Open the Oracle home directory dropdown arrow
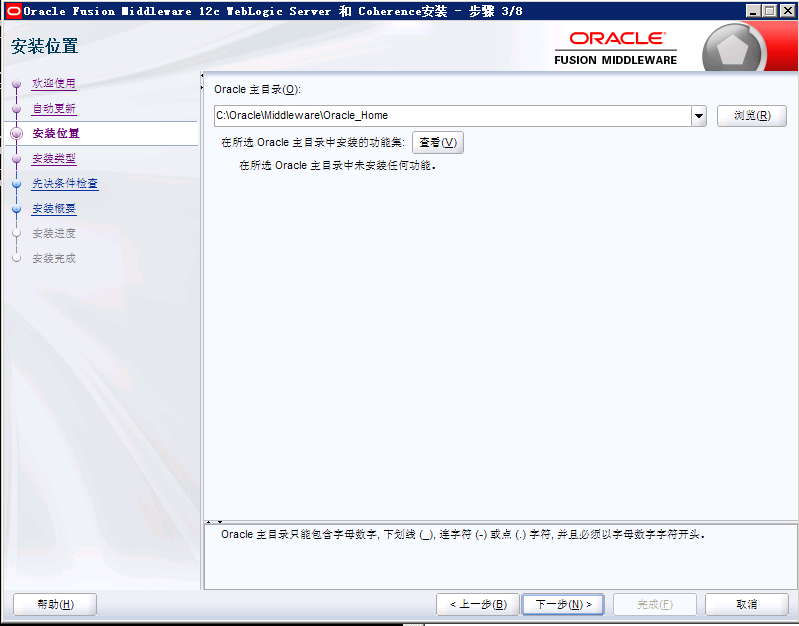Viewport: 799px width, 626px height. [x=699, y=116]
